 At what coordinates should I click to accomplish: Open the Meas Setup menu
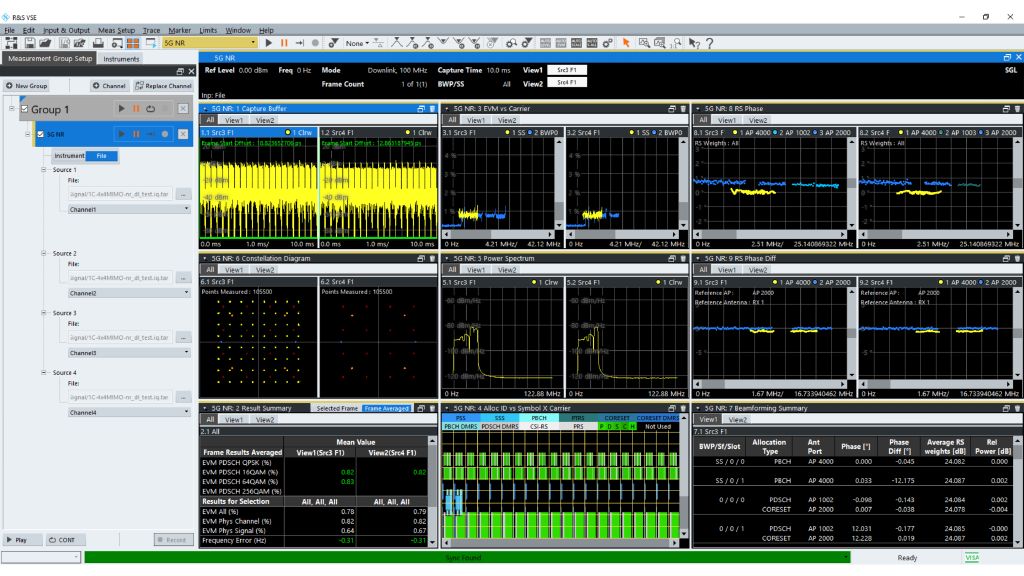[116, 30]
